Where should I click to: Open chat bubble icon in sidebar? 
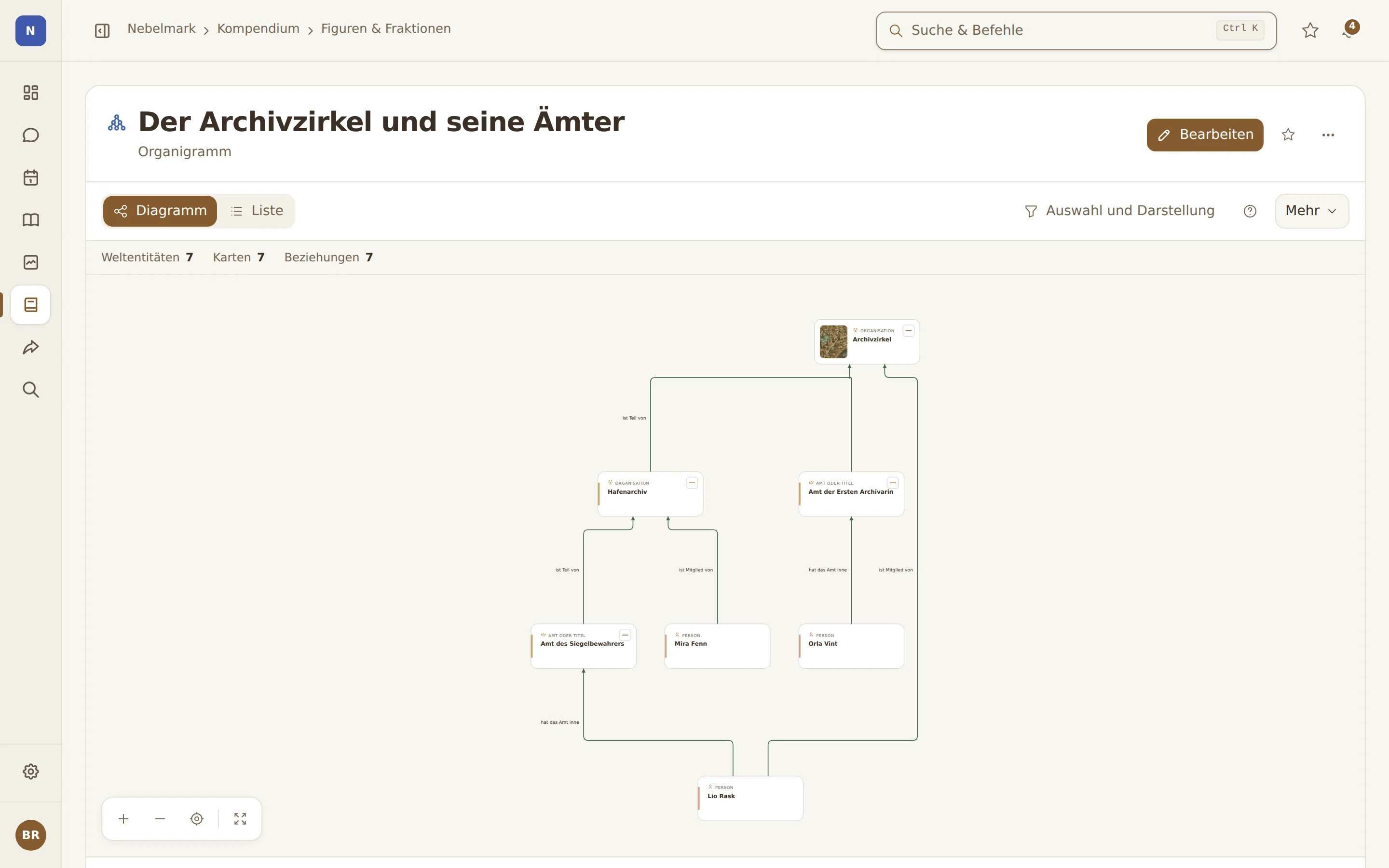(30, 135)
